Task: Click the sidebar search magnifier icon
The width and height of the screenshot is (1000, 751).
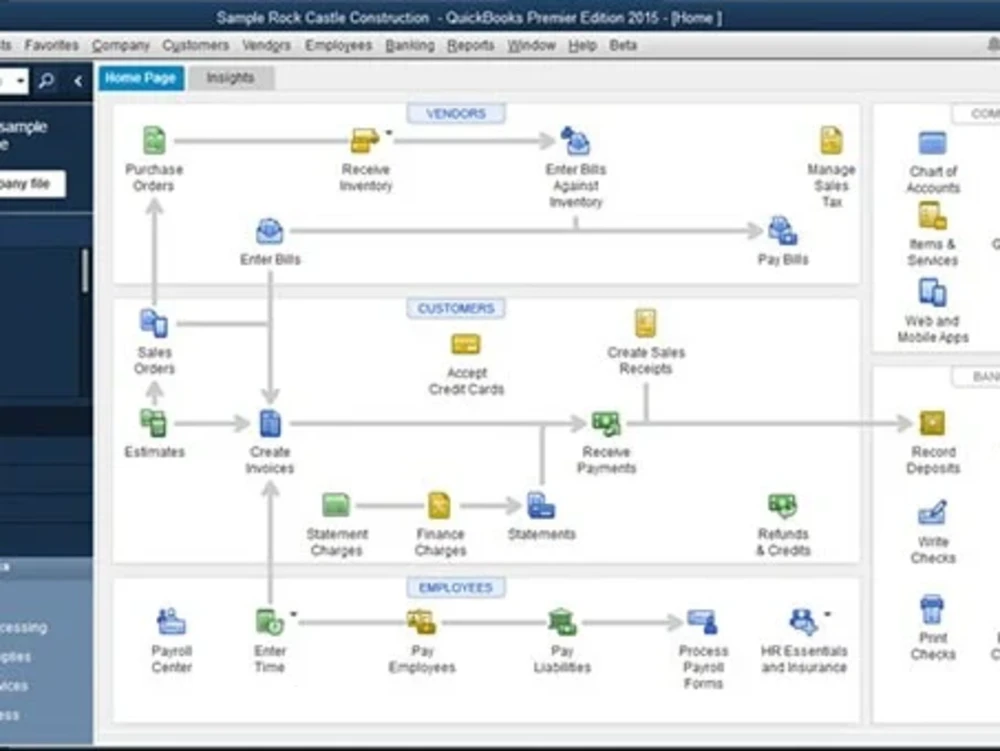Action: pyautogui.click(x=47, y=81)
